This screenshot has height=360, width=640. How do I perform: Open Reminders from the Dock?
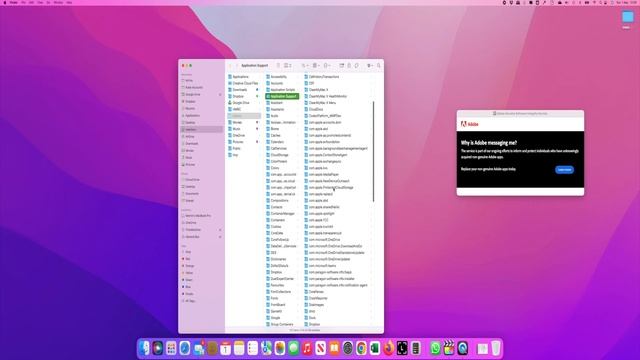pyautogui.click(x=253, y=348)
